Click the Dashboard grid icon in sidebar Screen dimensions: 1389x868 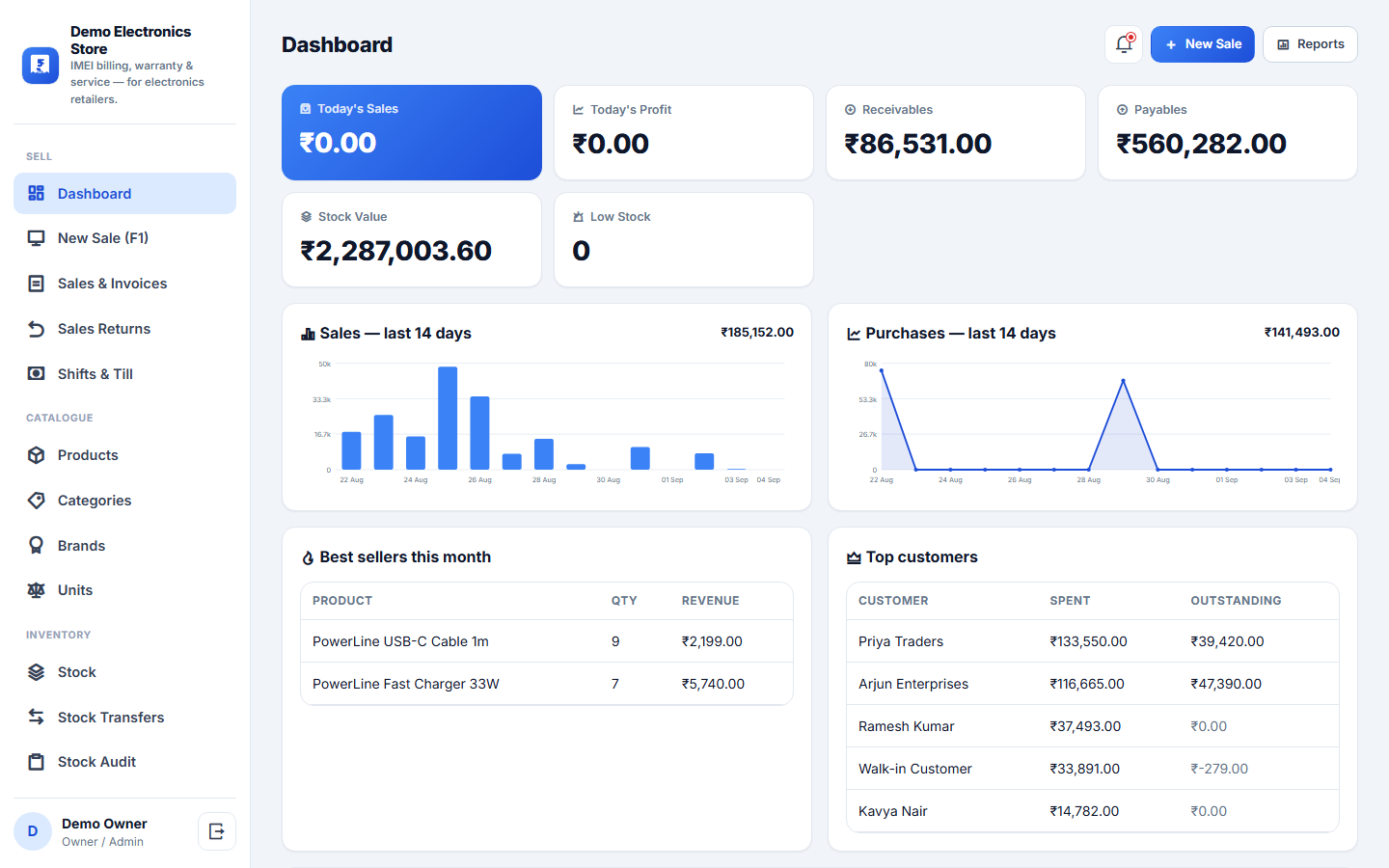click(37, 194)
